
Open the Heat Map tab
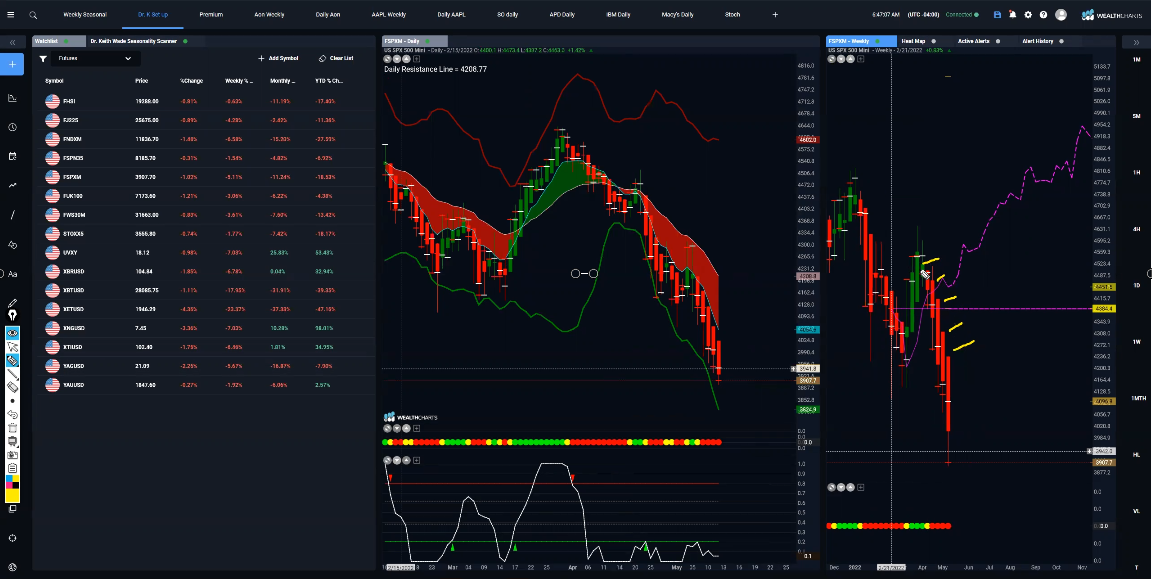(914, 41)
